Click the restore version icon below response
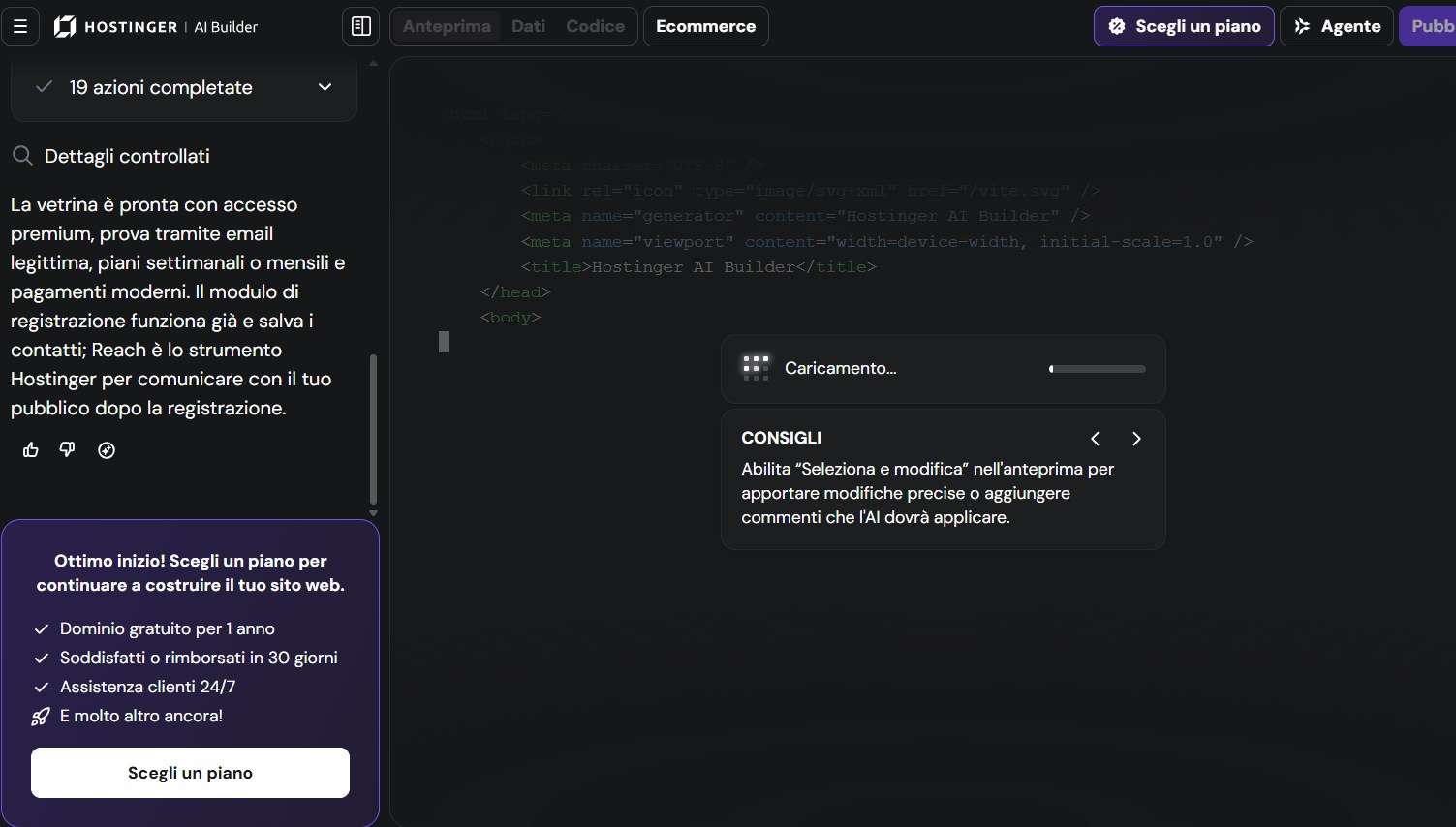The height and width of the screenshot is (827, 1456). pyautogui.click(x=107, y=449)
